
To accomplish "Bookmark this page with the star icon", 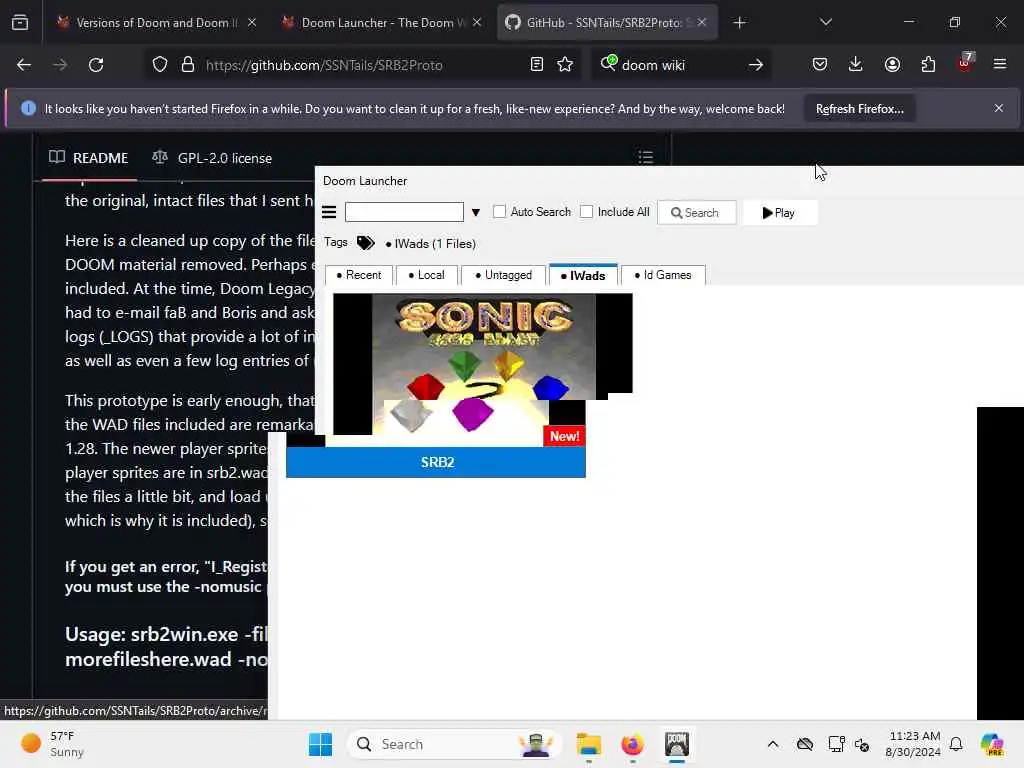I will (x=566, y=65).
